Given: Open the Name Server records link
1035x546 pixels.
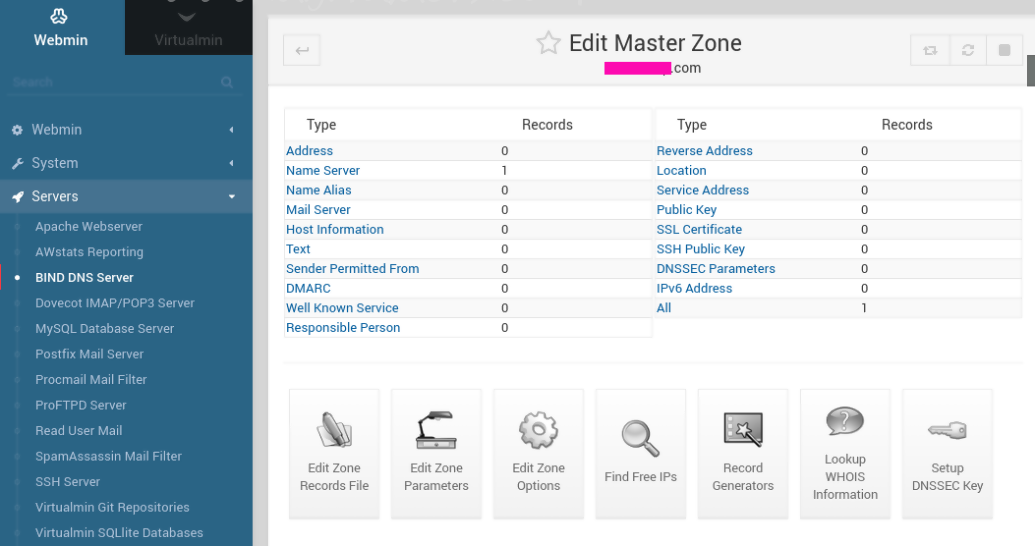Looking at the screenshot, I should coord(323,171).
